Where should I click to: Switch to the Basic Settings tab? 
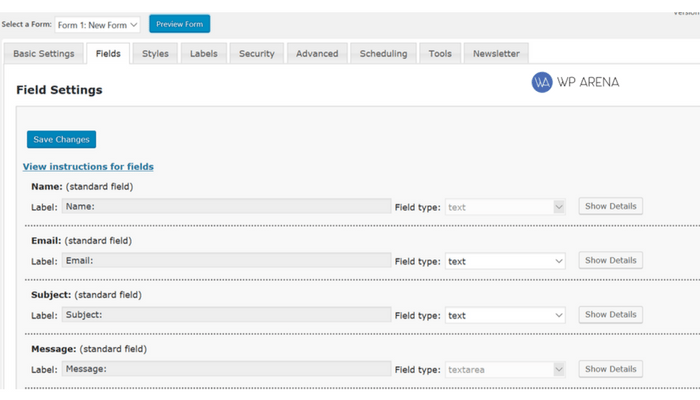[44, 54]
